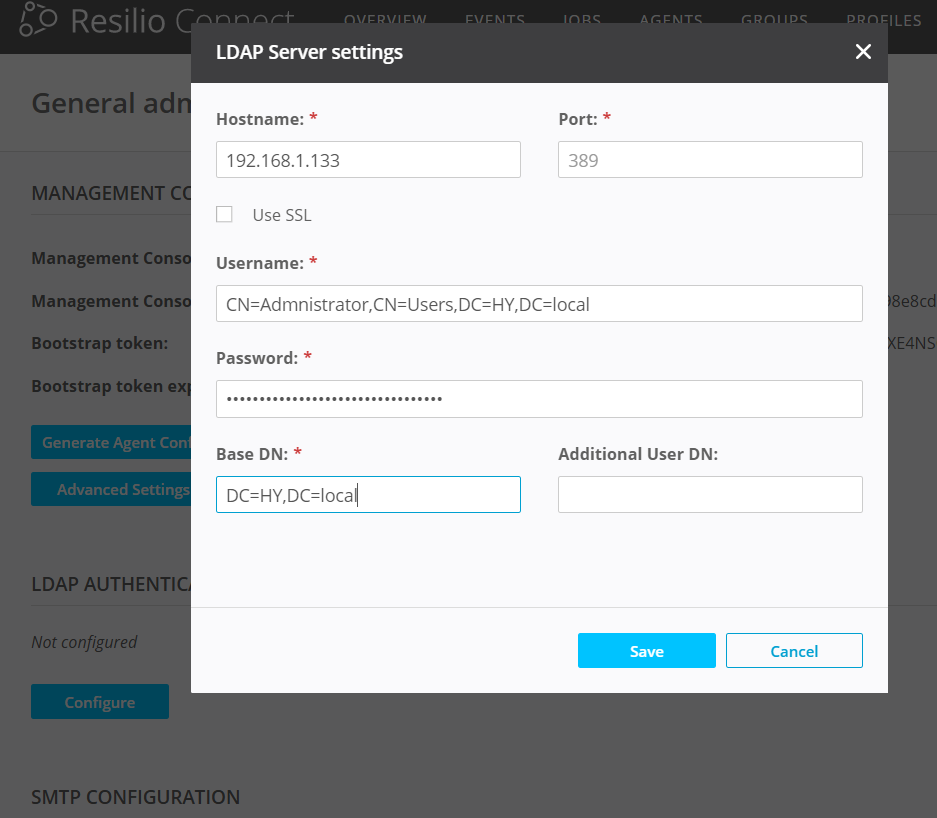Open the AGENTS section
Viewport: 937px width, 818px height.
tap(671, 20)
